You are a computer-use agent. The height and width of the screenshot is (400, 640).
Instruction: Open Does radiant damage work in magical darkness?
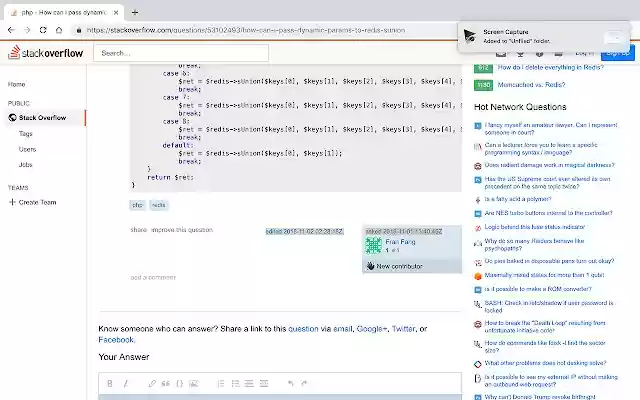549,165
